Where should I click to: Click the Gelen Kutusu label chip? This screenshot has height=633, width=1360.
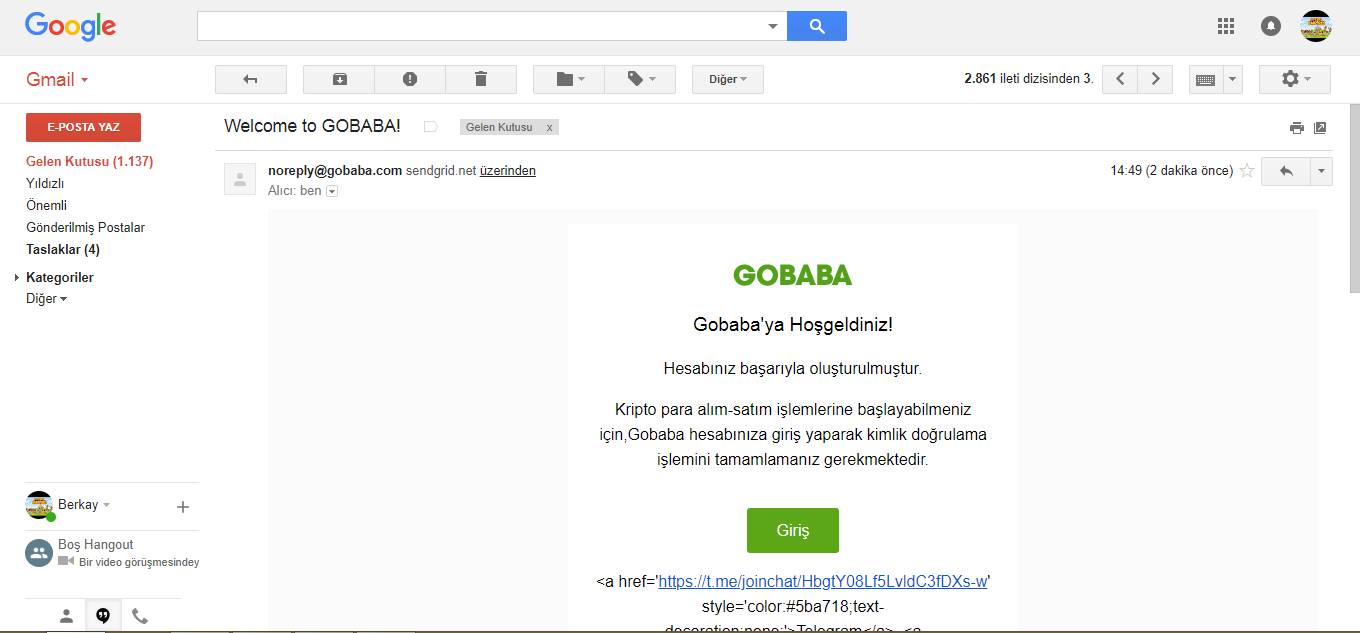point(499,128)
